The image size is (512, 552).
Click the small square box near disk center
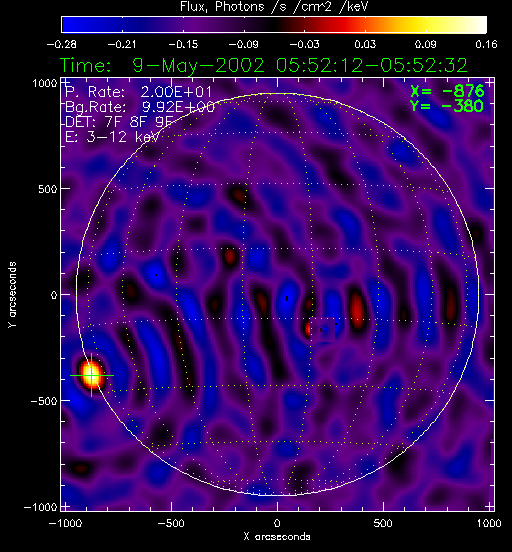[x=322, y=330]
